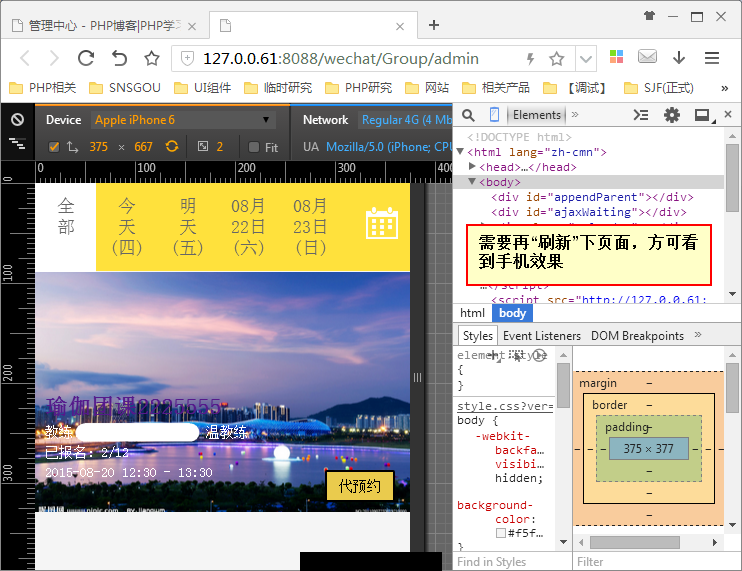
Task: Open the address bar dropdown arrow
Action: tap(586, 59)
